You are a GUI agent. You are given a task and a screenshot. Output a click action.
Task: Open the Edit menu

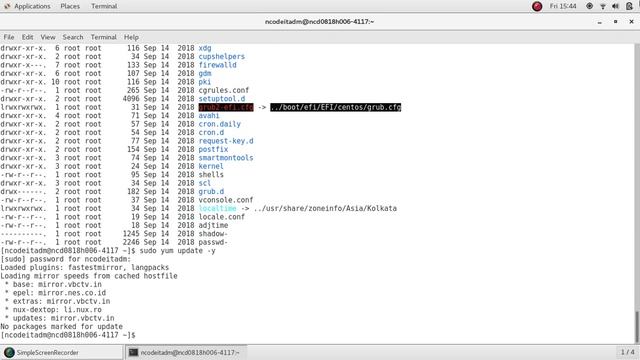point(27,37)
